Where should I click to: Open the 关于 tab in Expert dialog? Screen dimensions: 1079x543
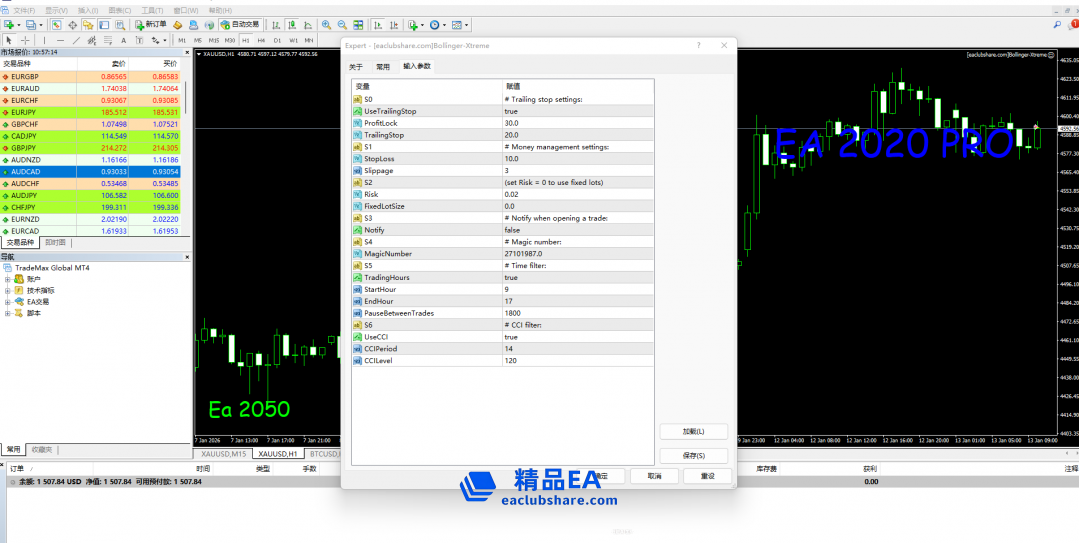pos(356,67)
